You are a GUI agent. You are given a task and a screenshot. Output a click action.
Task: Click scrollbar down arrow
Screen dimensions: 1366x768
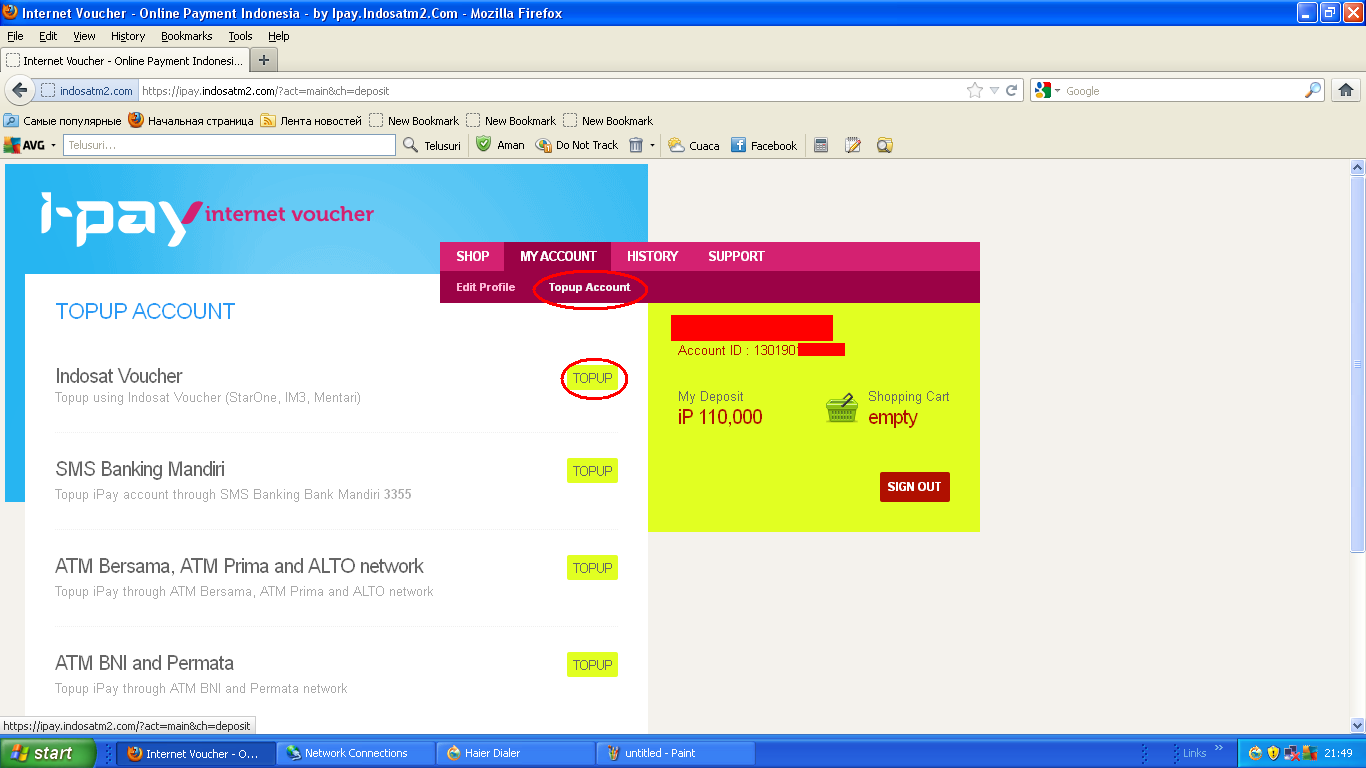point(1357,725)
